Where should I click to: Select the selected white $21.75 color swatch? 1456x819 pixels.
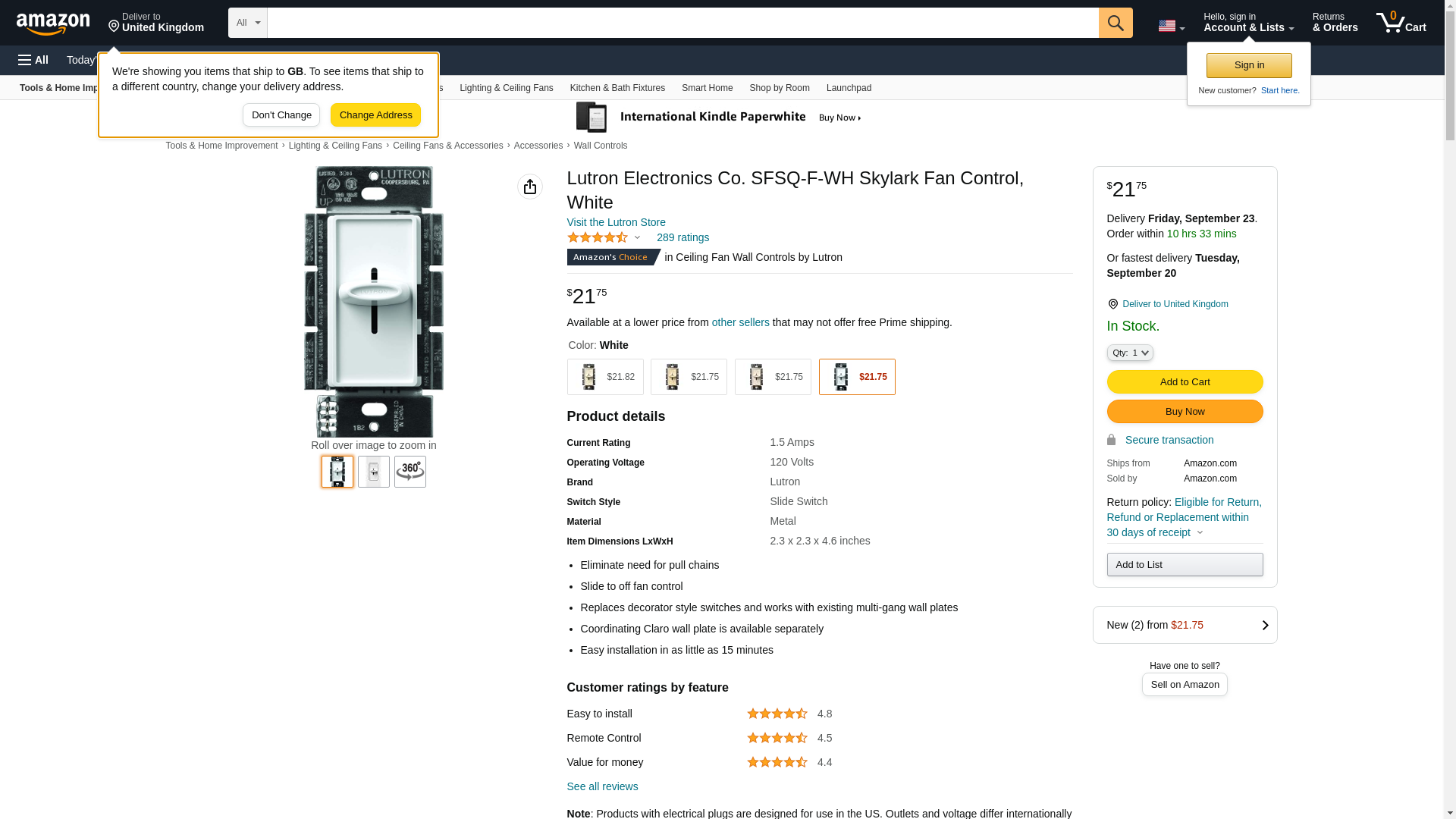tap(856, 377)
